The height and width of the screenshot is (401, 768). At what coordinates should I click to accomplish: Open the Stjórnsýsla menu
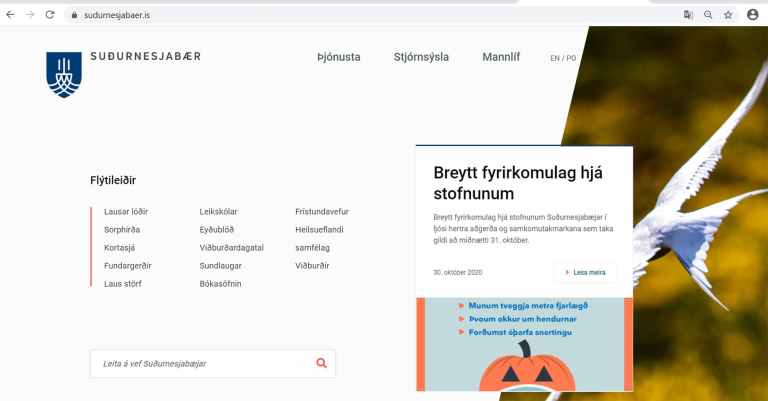(421, 57)
